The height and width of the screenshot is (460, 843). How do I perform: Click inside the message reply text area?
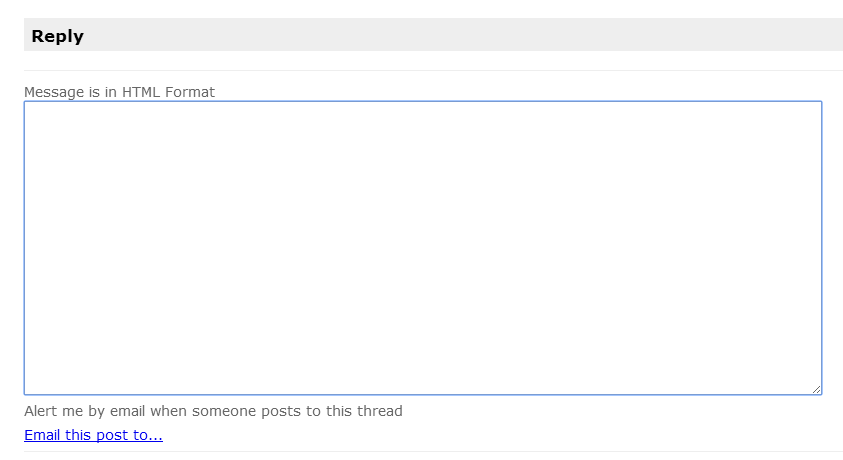pos(422,247)
